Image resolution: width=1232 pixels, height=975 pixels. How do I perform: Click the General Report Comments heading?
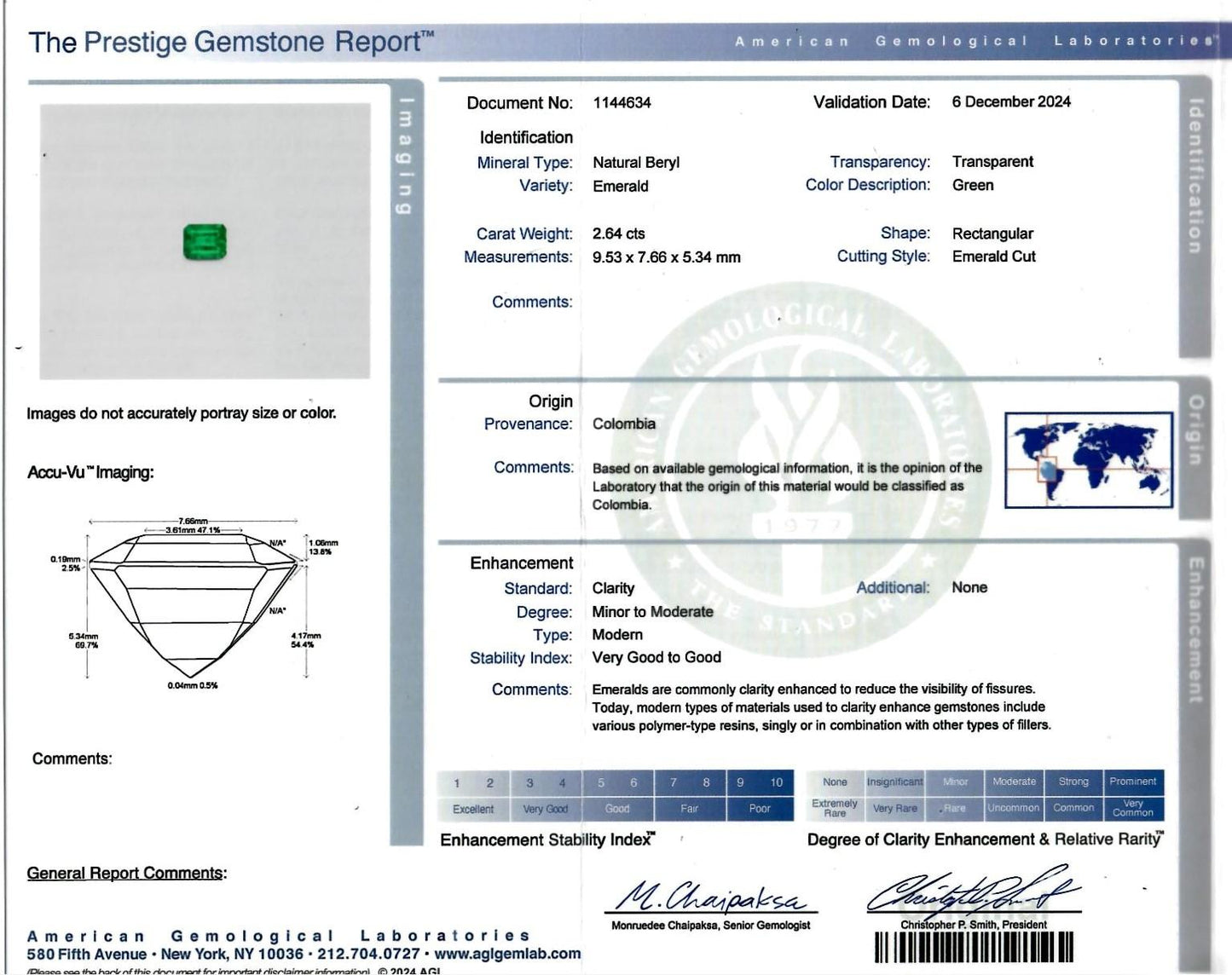(x=127, y=873)
